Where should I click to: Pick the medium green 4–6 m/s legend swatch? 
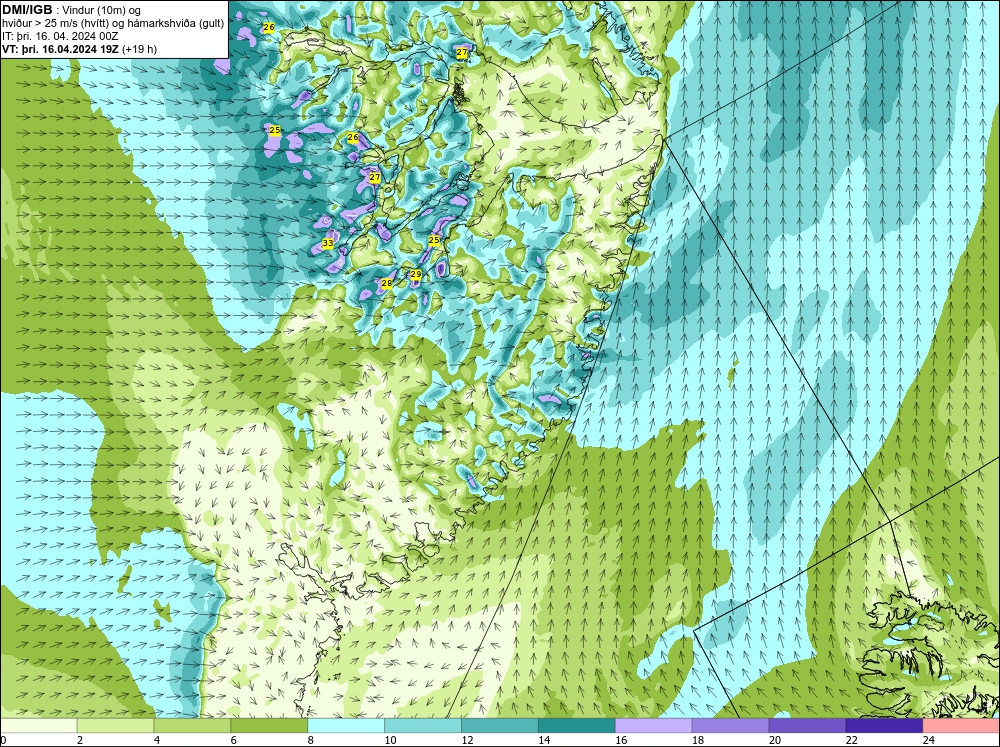coord(192,726)
